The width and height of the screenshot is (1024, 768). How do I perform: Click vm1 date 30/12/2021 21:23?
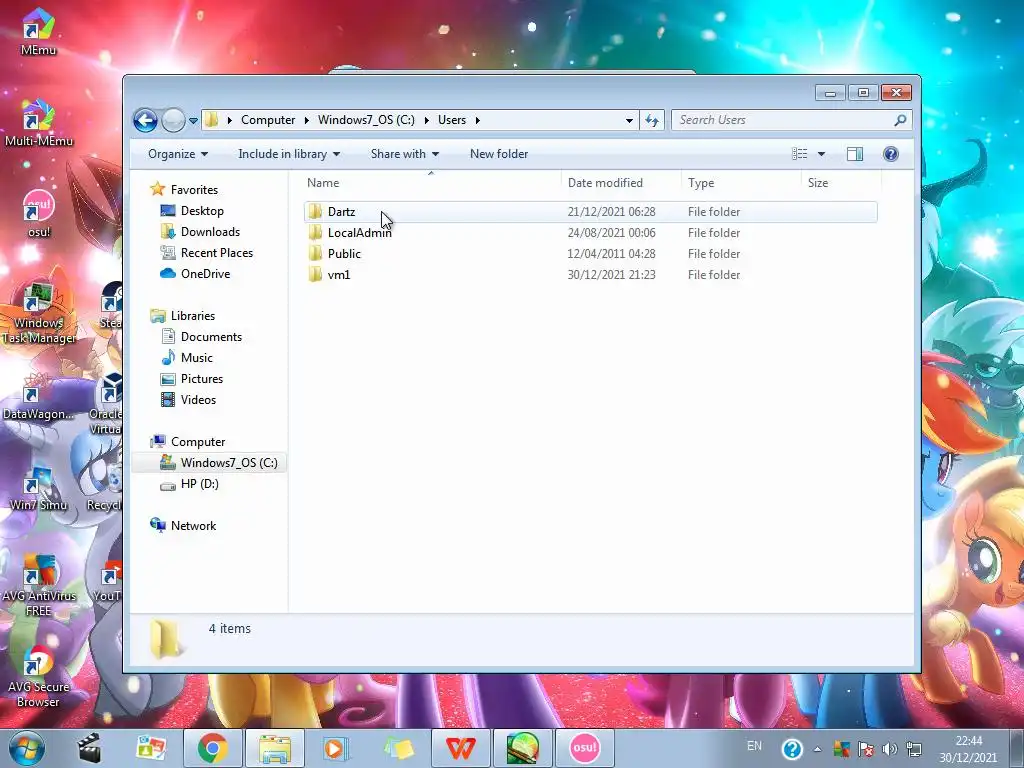pos(611,274)
